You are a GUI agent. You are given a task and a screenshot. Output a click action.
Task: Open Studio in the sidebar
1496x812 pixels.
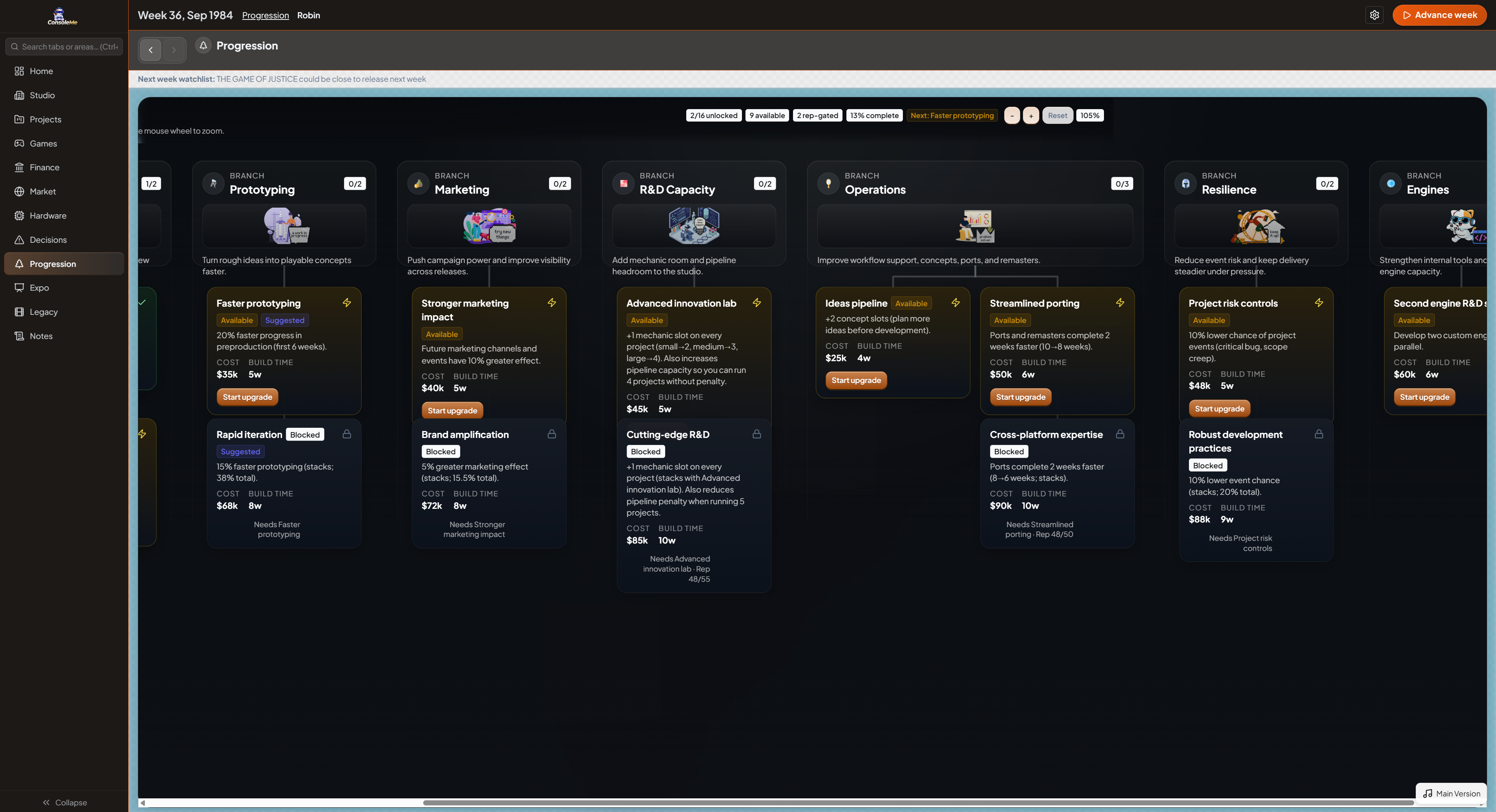coord(64,95)
